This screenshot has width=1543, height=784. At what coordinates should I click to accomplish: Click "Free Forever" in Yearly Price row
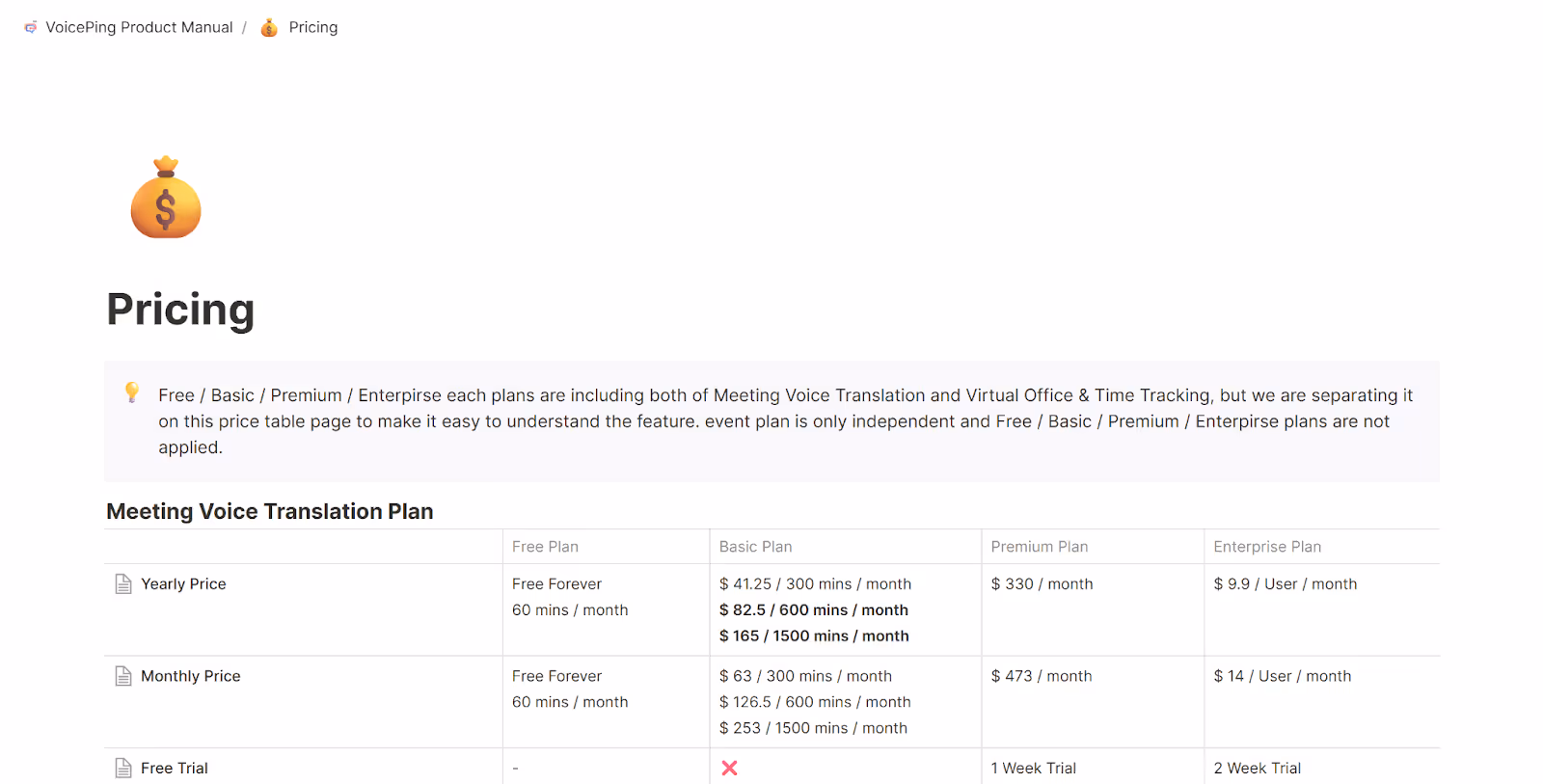[556, 583]
